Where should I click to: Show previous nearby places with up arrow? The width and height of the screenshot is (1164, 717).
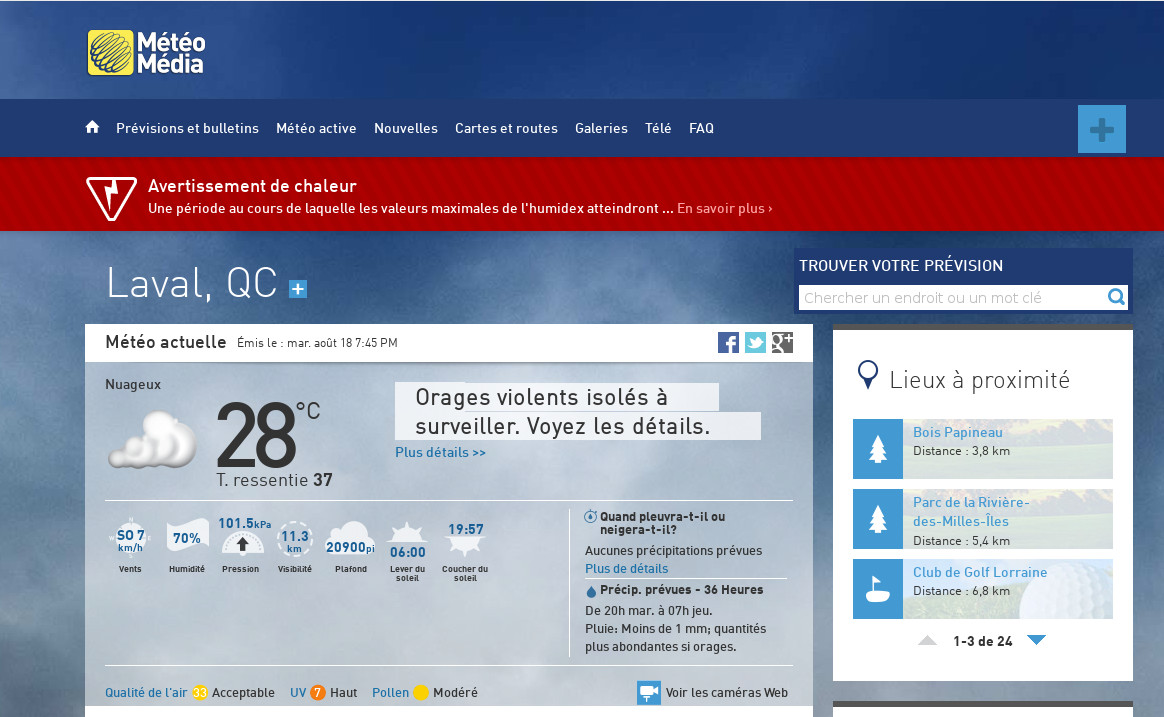[927, 640]
